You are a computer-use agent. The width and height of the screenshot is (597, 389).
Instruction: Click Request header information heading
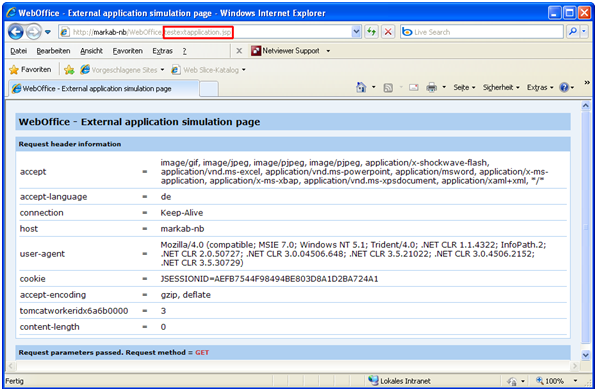70,144
